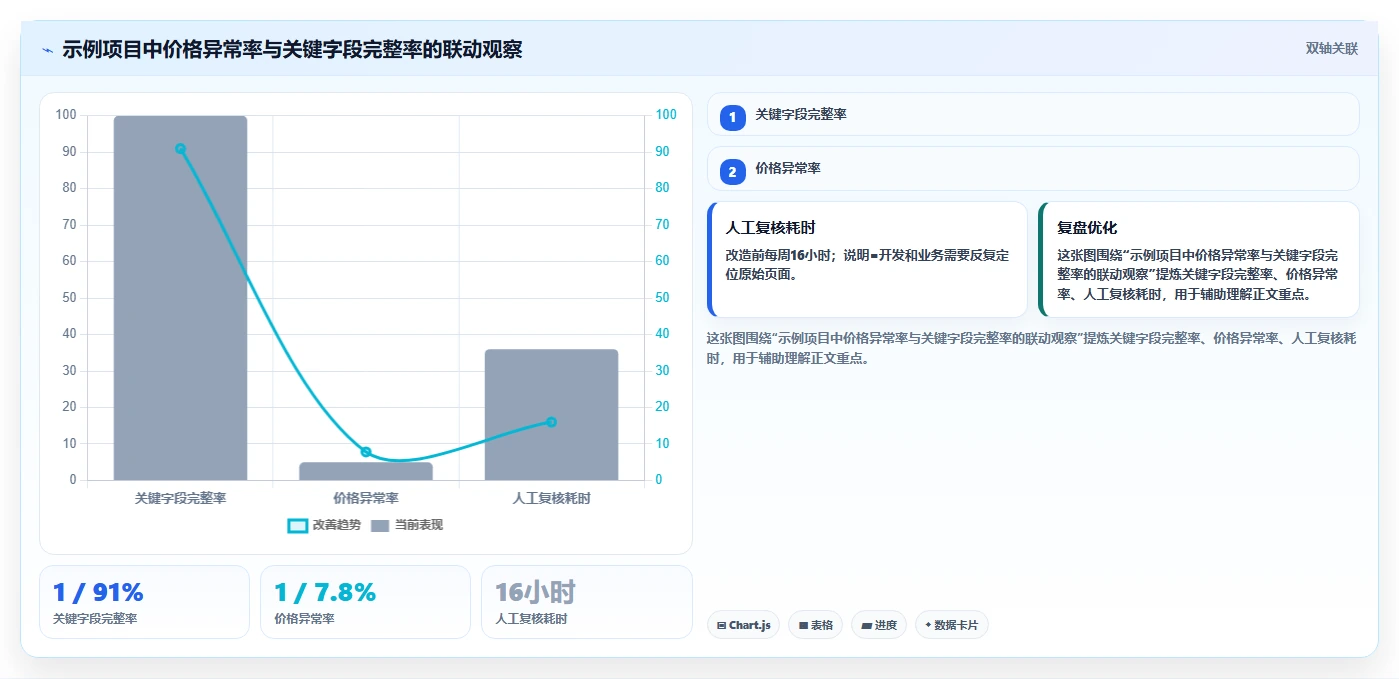Open the 复盘优化 info card

1199,260
